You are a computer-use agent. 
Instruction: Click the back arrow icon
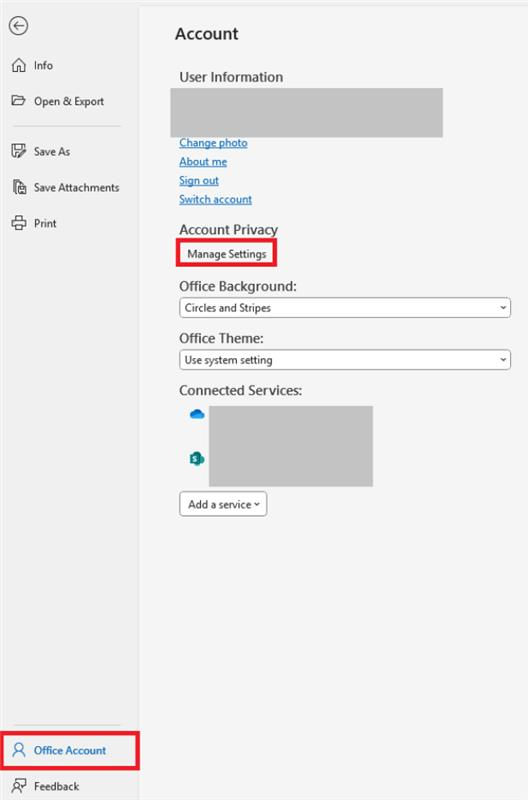pyautogui.click(x=18, y=26)
